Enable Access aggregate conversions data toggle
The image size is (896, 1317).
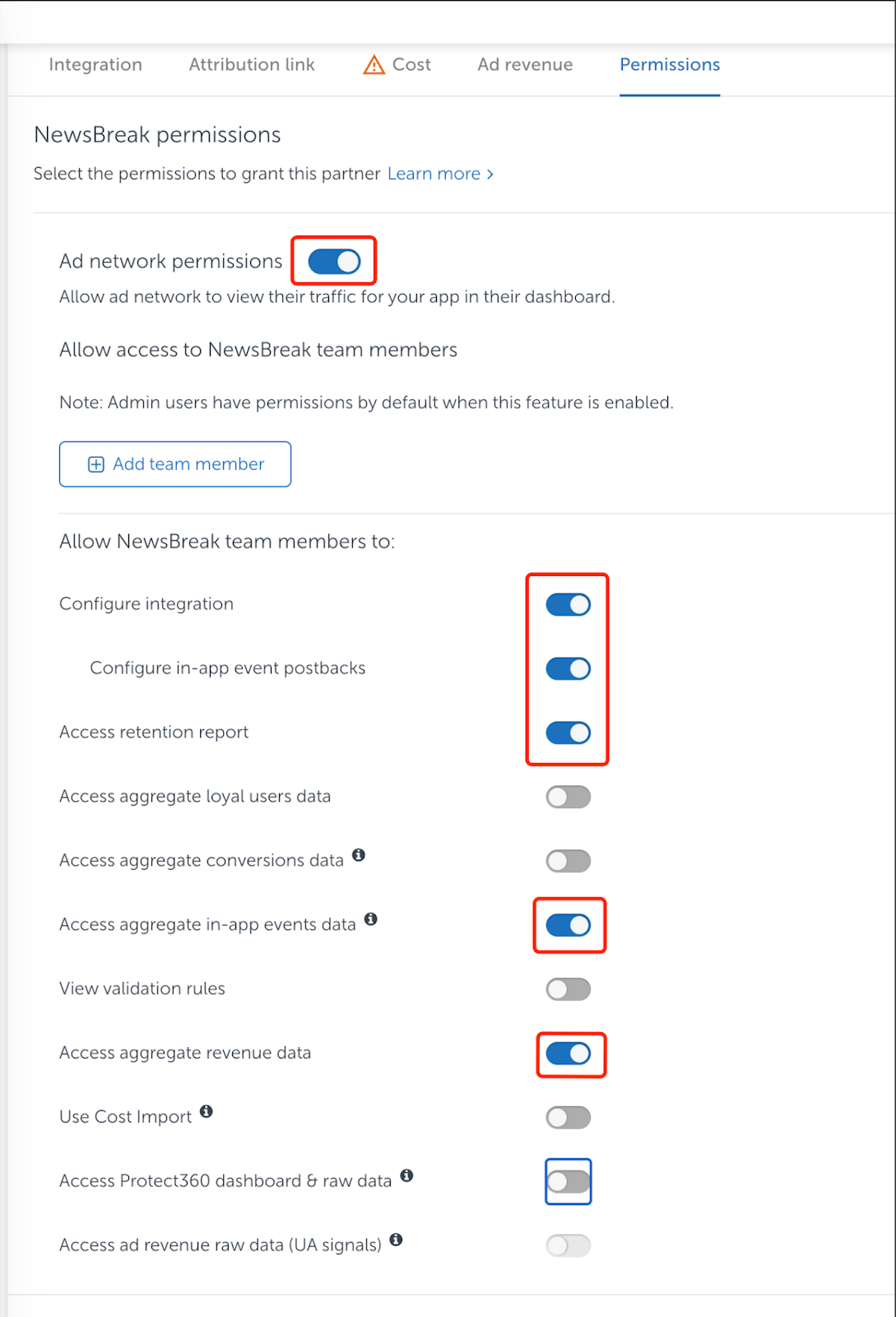(568, 862)
